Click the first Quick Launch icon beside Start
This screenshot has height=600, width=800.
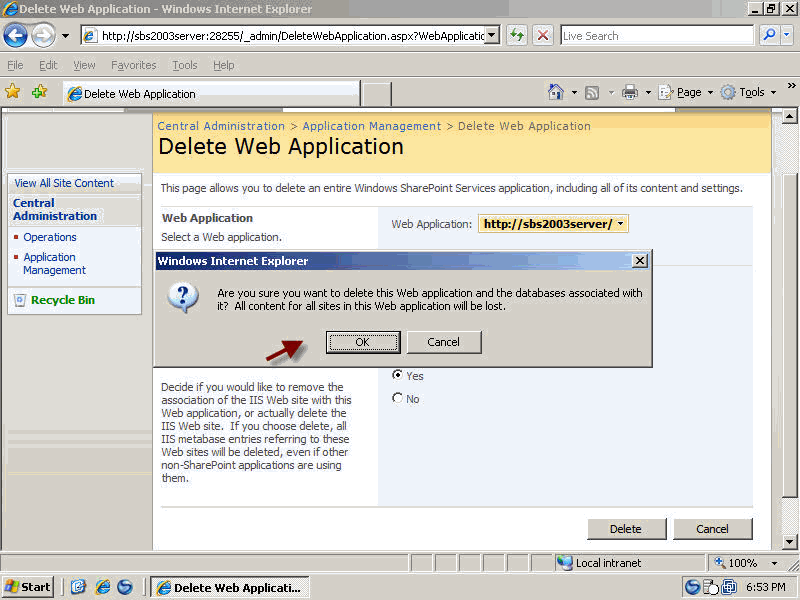[78, 587]
